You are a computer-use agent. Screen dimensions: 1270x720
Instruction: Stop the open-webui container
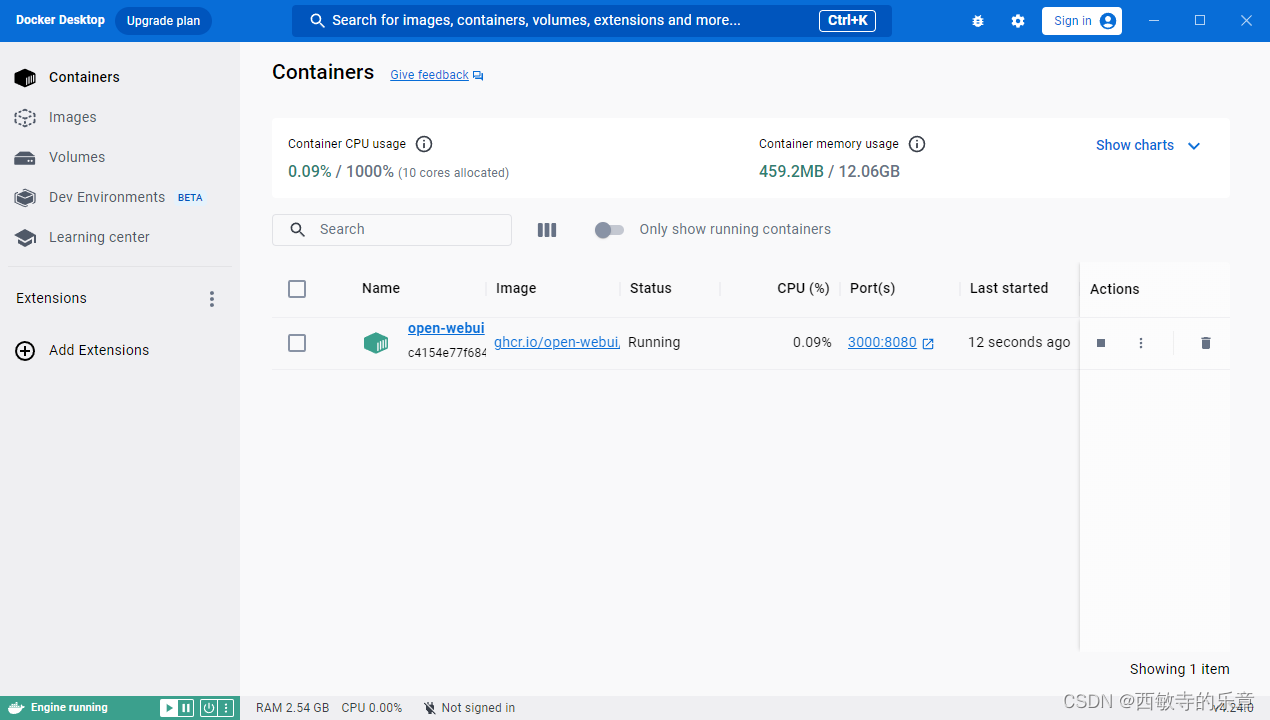tap(1101, 343)
